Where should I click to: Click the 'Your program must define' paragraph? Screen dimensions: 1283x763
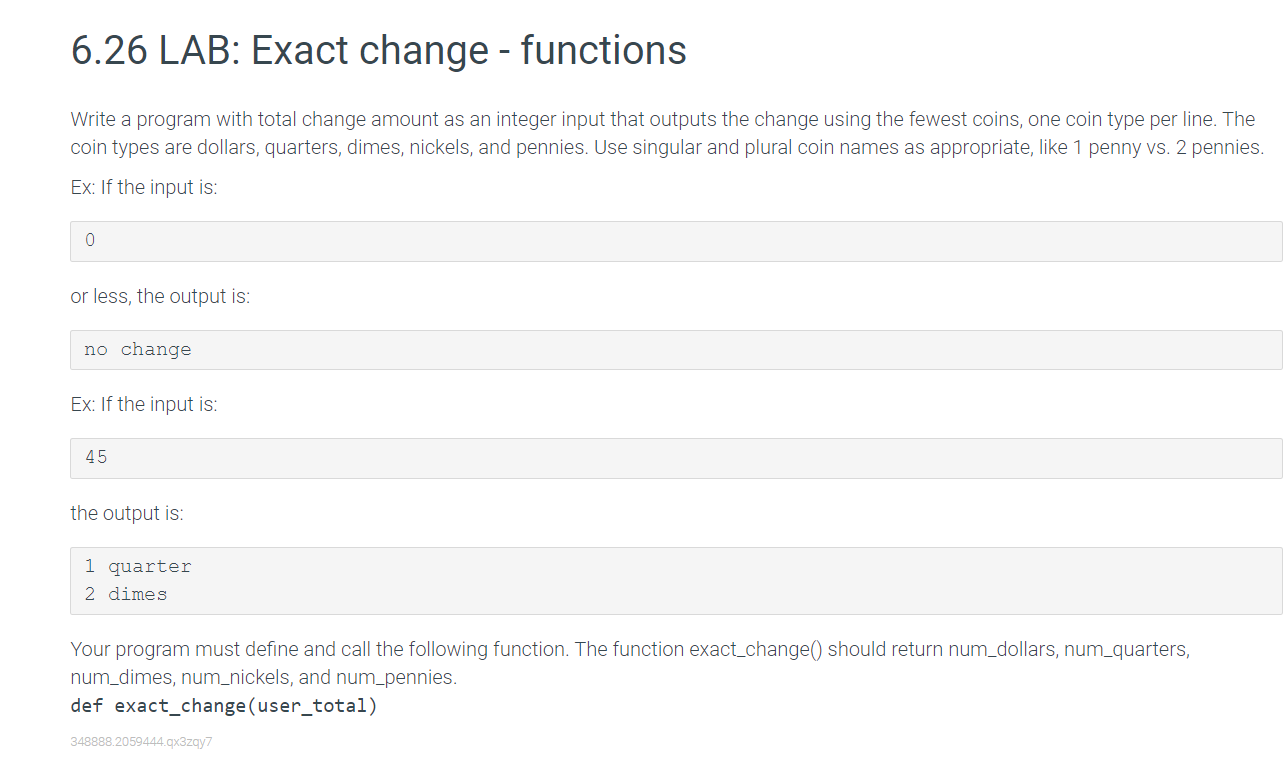click(x=630, y=663)
